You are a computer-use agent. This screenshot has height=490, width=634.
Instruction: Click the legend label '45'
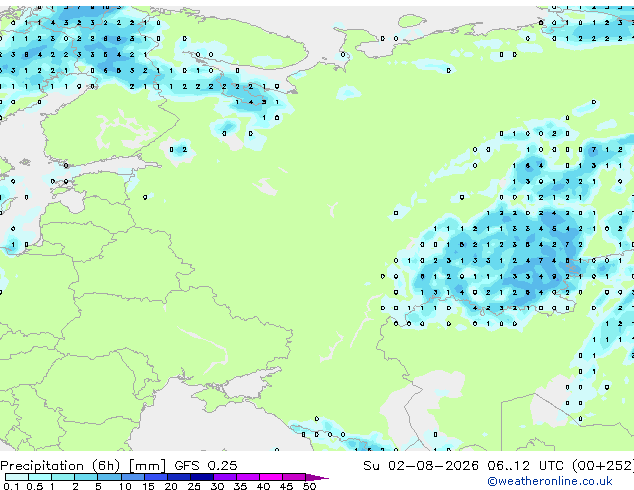[x=286, y=486]
